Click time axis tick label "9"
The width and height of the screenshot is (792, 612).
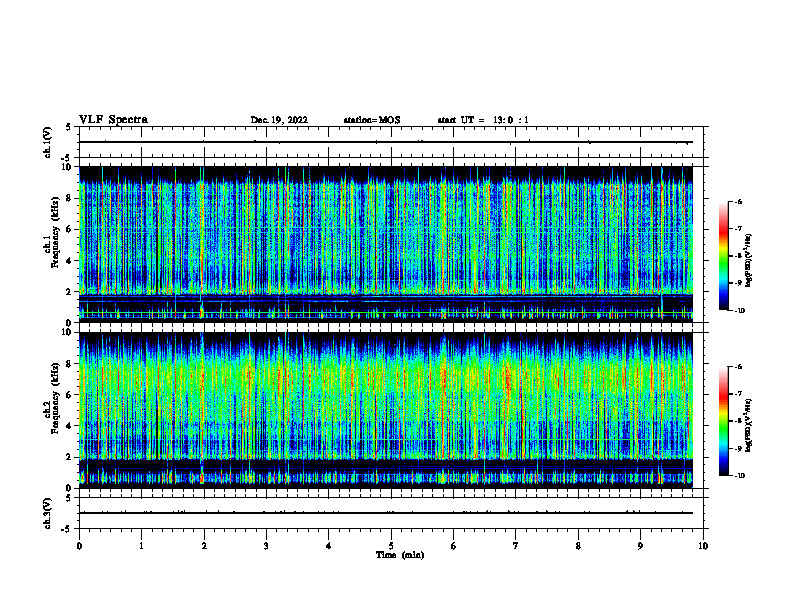pyautogui.click(x=640, y=546)
